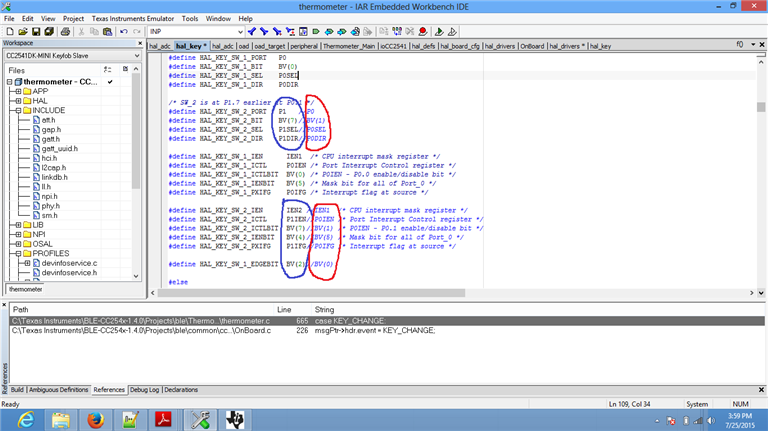This screenshot has width=768, height=431.
Task: Open the Declarations tab
Action: click(x=181, y=390)
